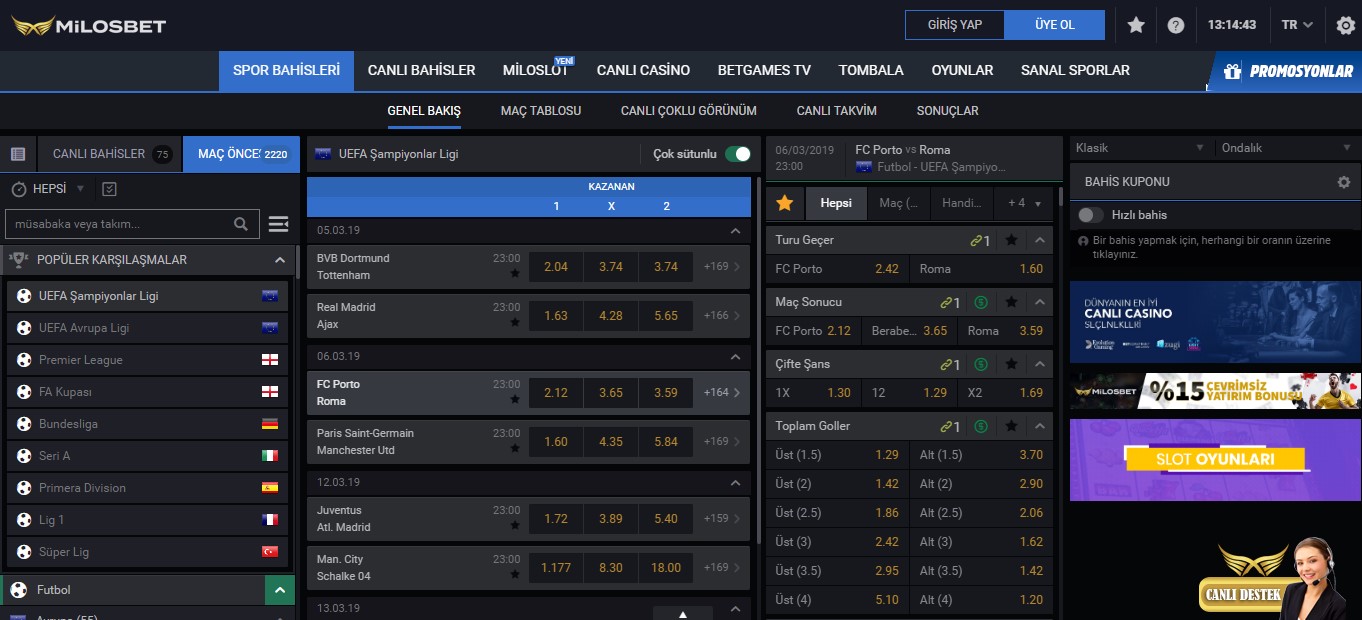Image resolution: width=1362 pixels, height=620 pixels.
Task: Open the HEPSİ time filter dropdown
Action: (x=48, y=189)
